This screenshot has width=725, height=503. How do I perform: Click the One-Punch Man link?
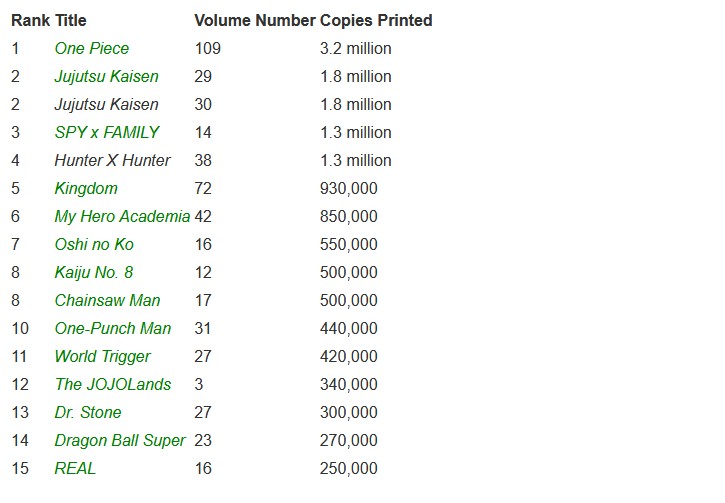point(113,328)
